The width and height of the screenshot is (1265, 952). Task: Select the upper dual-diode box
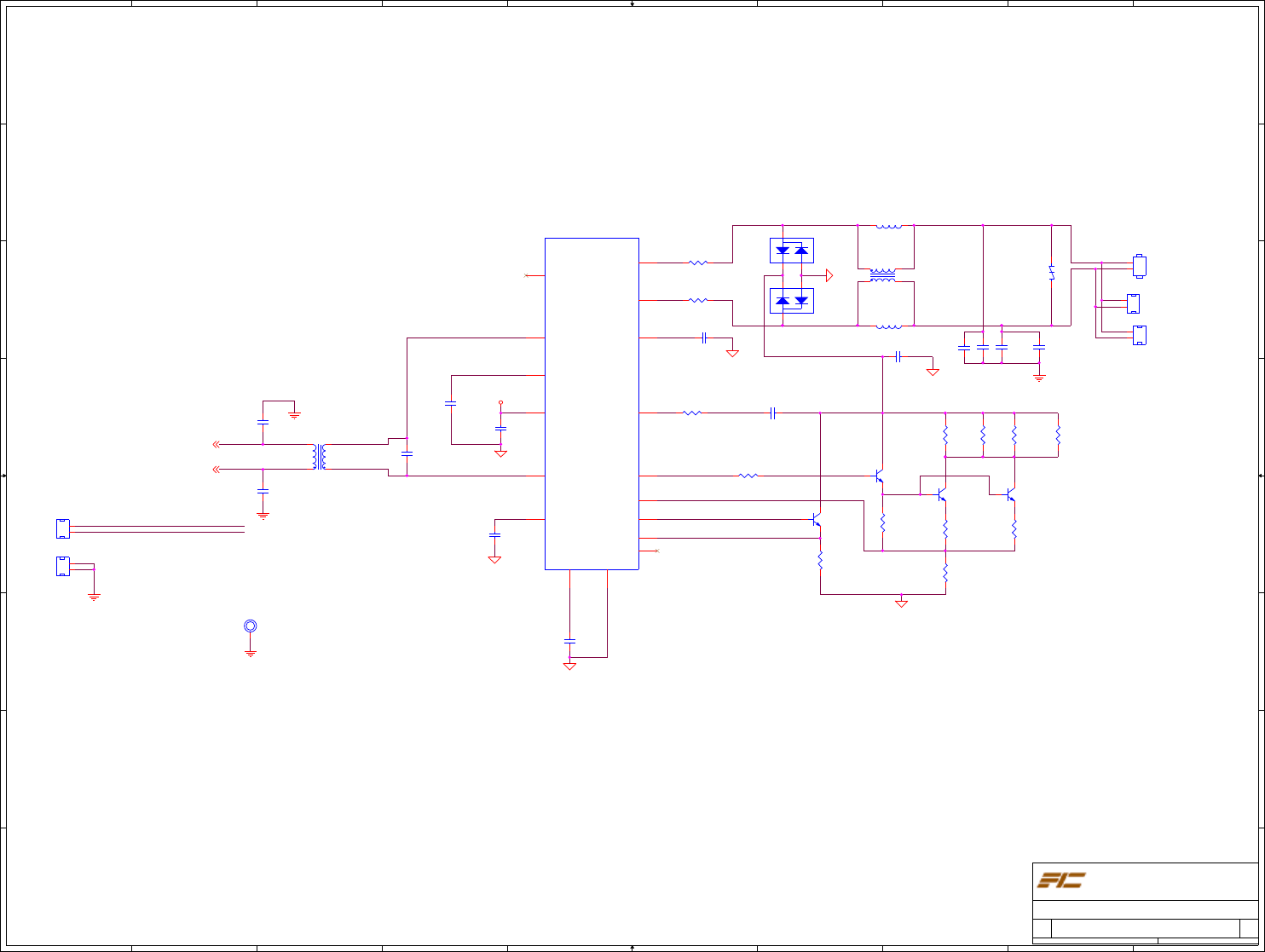pyautogui.click(x=792, y=251)
